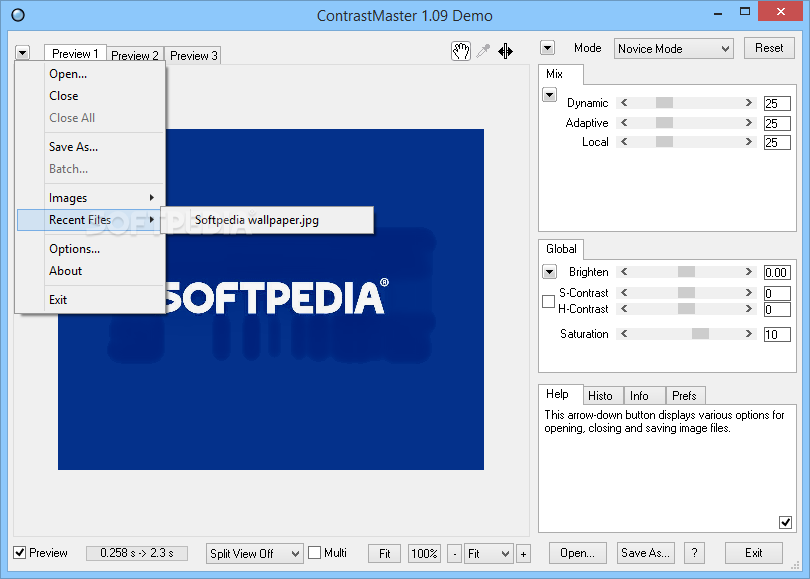
Task: Switch to the Preview 3 tab
Action: (x=194, y=55)
